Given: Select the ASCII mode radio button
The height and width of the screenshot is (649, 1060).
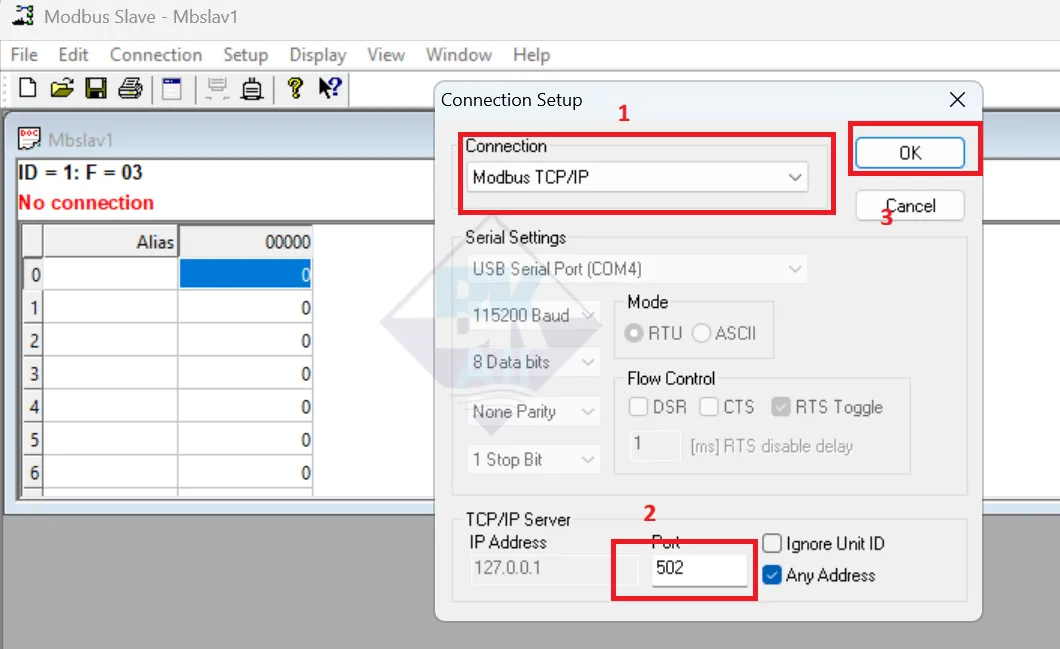Looking at the screenshot, I should click(702, 333).
